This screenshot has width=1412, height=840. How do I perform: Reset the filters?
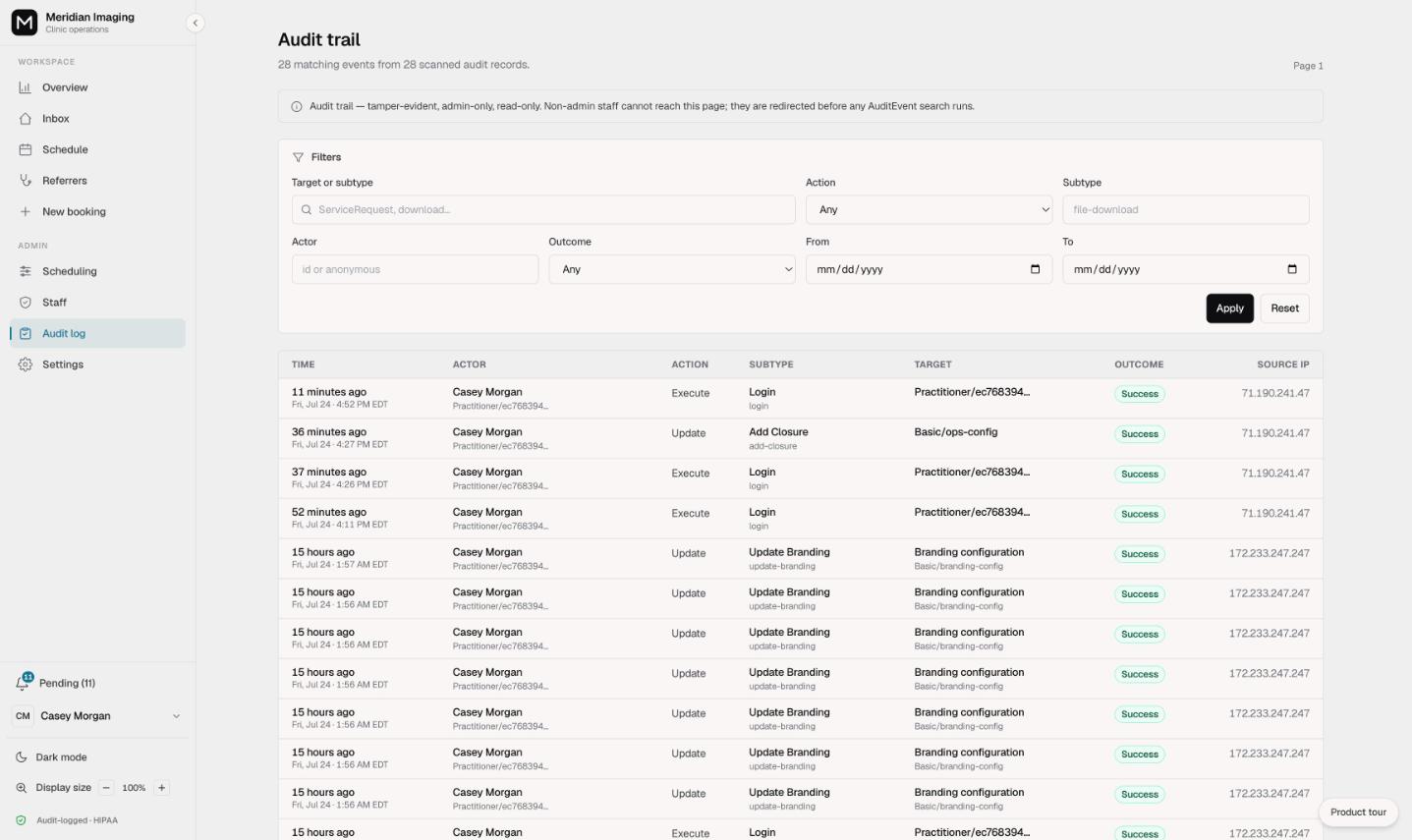(x=1284, y=308)
